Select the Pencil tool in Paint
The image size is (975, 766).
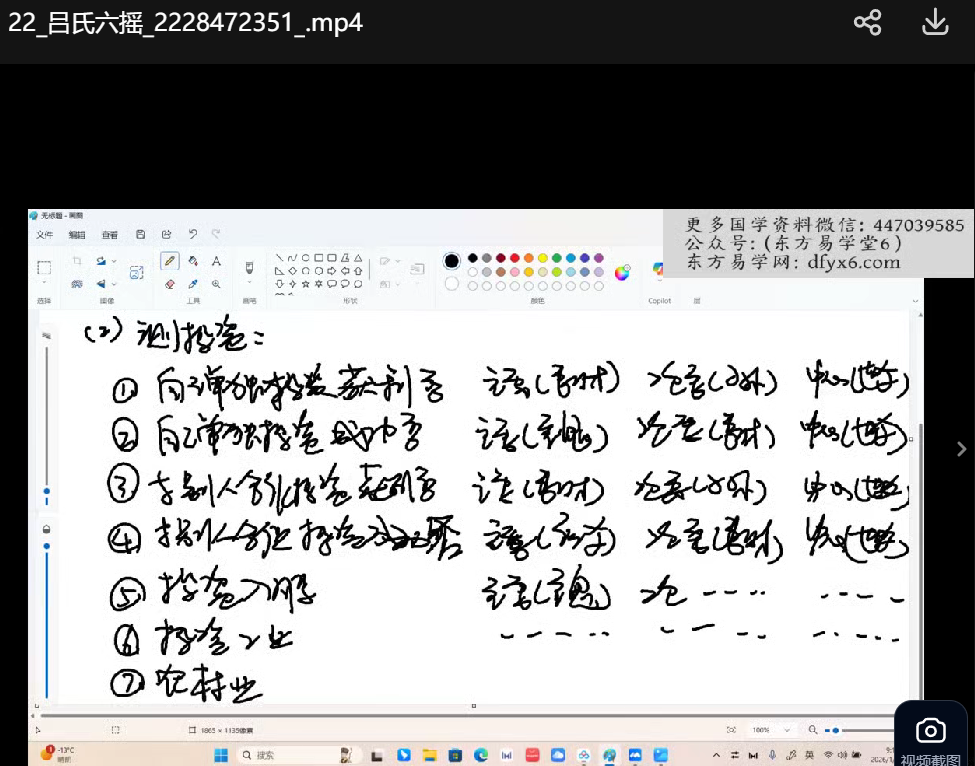[170, 261]
